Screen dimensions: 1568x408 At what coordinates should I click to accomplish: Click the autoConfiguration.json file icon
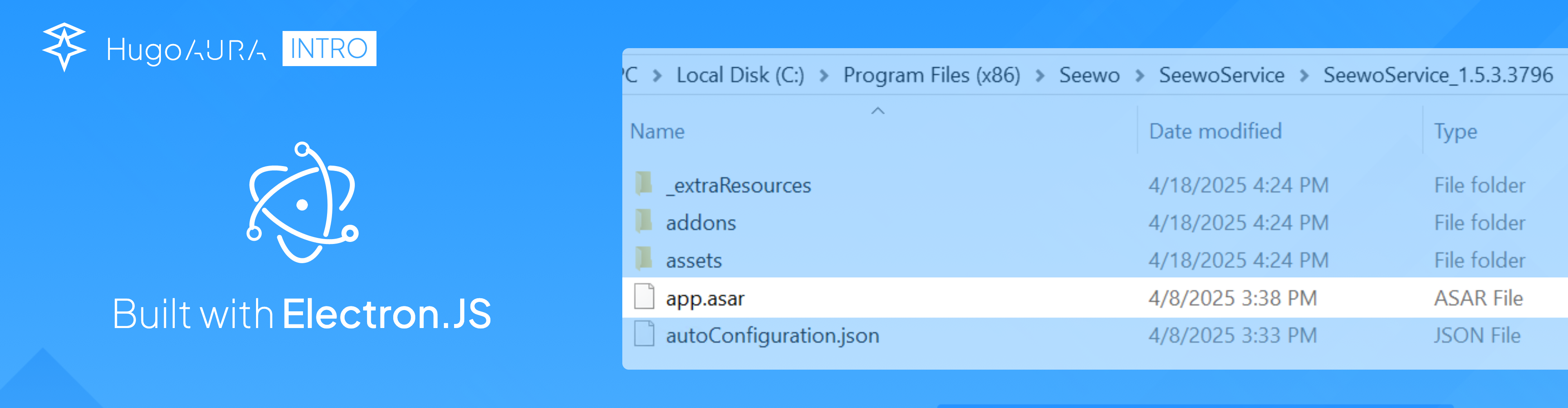click(644, 335)
